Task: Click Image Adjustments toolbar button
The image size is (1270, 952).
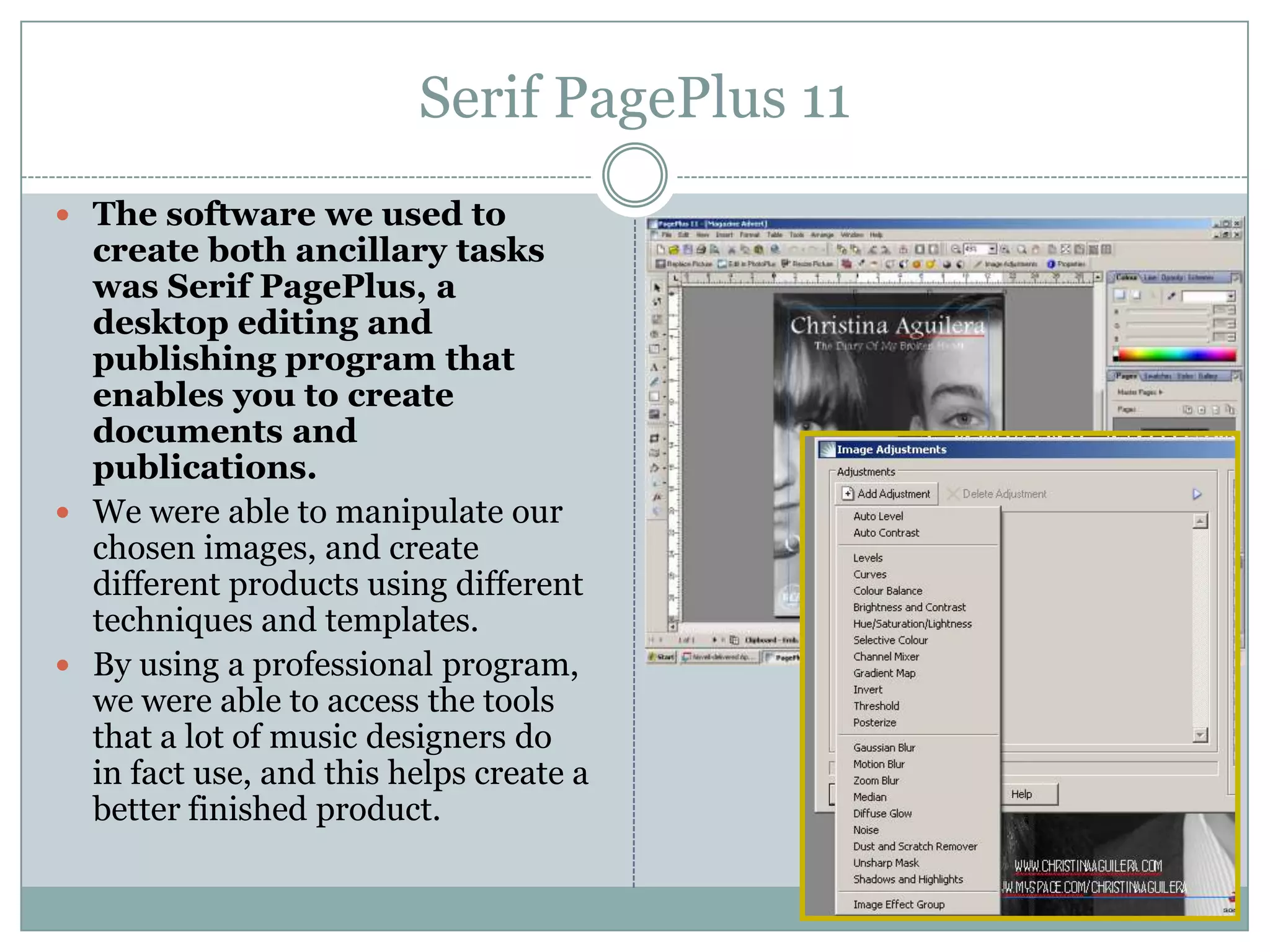Action: click(x=1005, y=263)
